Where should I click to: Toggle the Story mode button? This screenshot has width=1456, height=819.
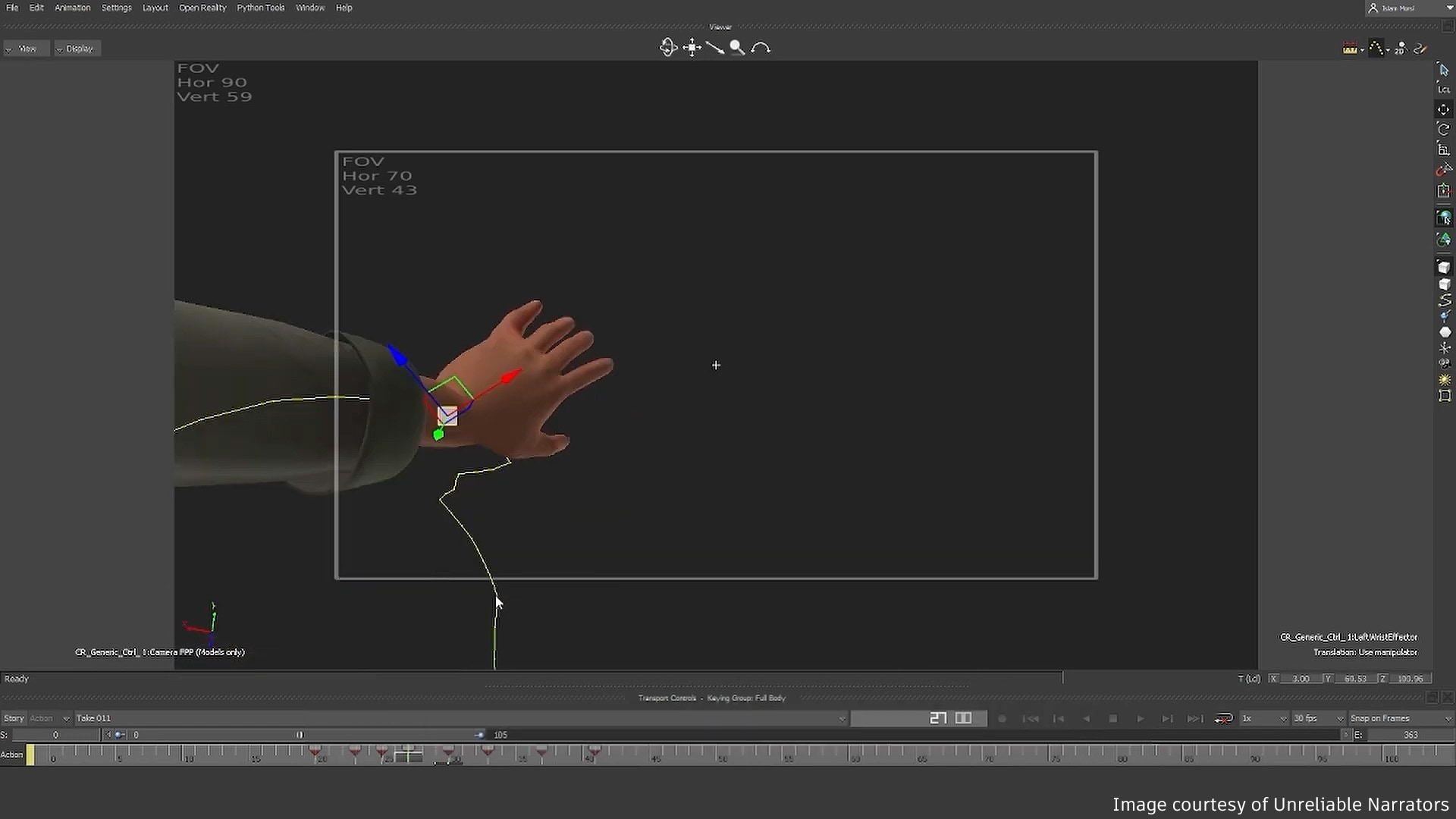point(14,718)
